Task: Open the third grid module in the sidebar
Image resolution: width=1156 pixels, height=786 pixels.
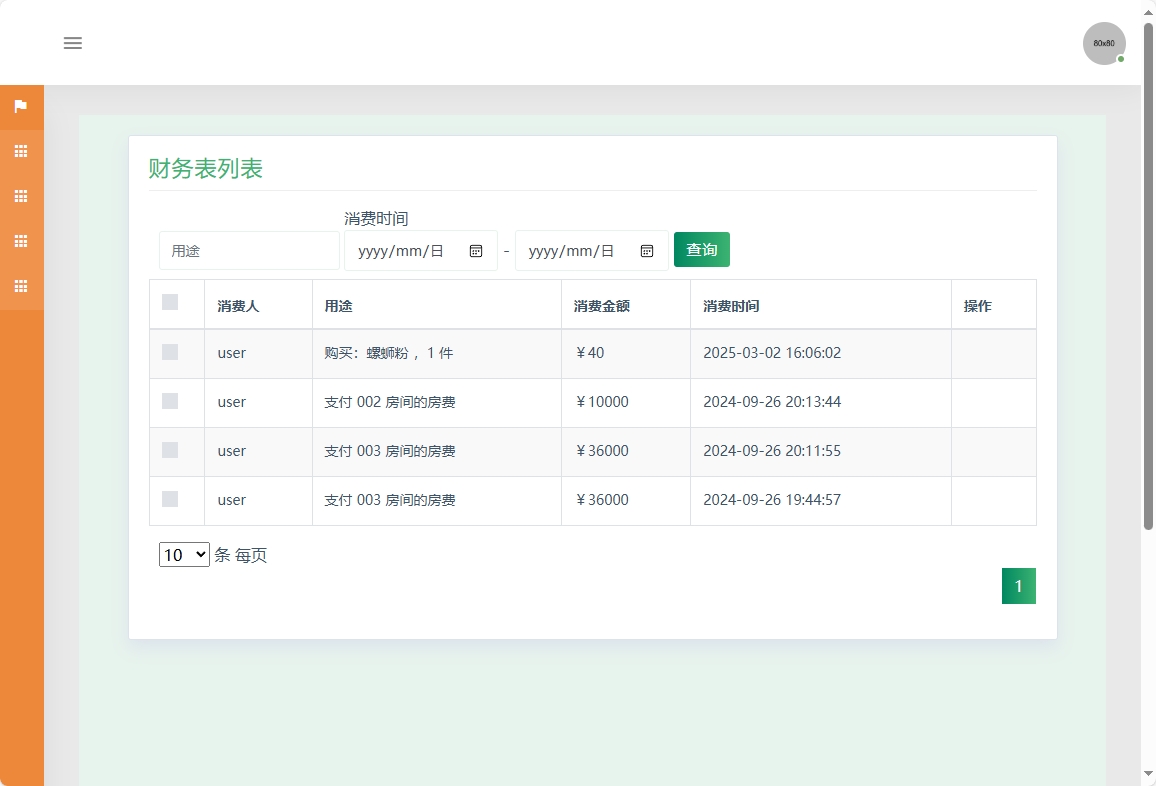Action: tap(21, 241)
